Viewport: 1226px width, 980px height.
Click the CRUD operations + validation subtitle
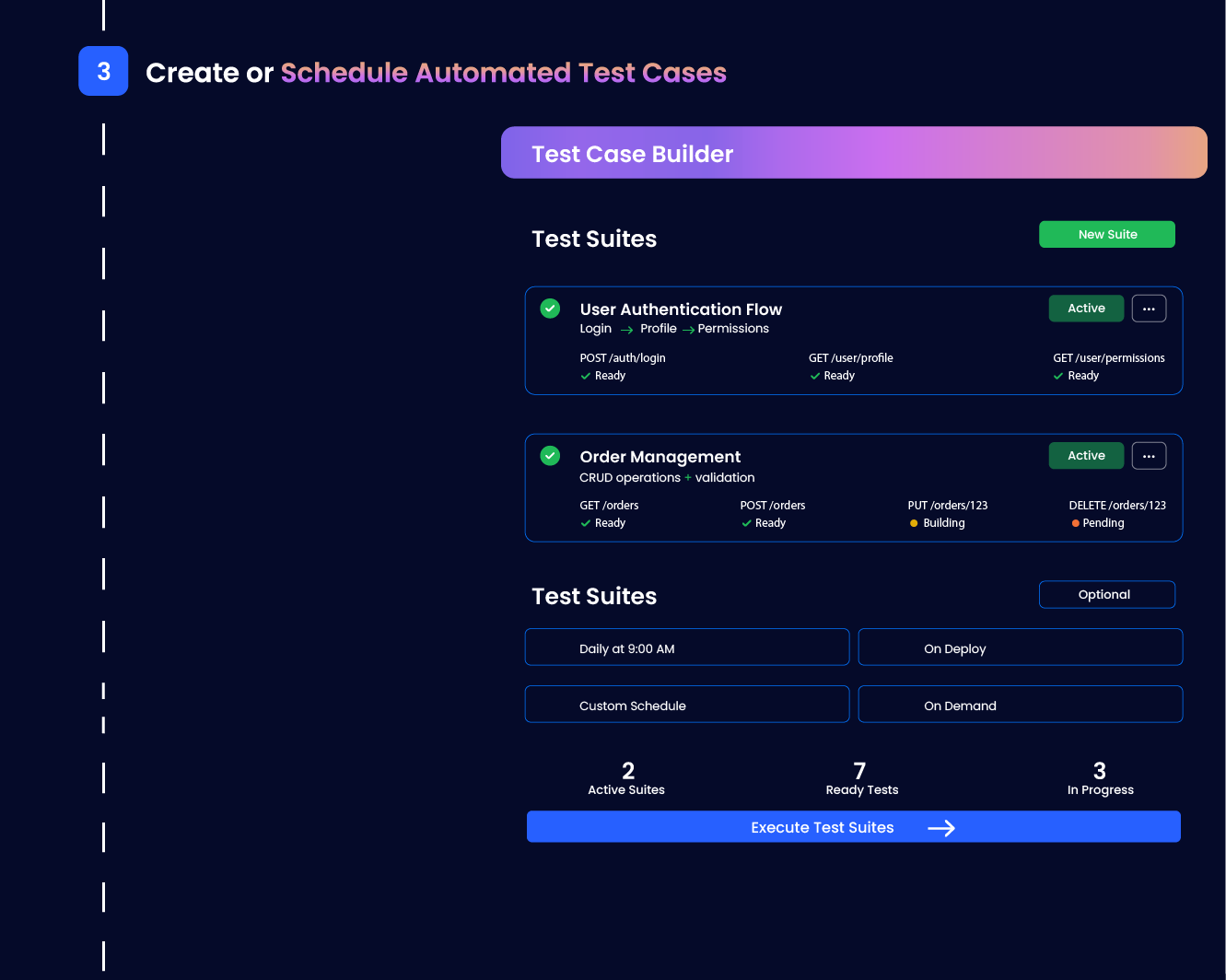coord(667,477)
